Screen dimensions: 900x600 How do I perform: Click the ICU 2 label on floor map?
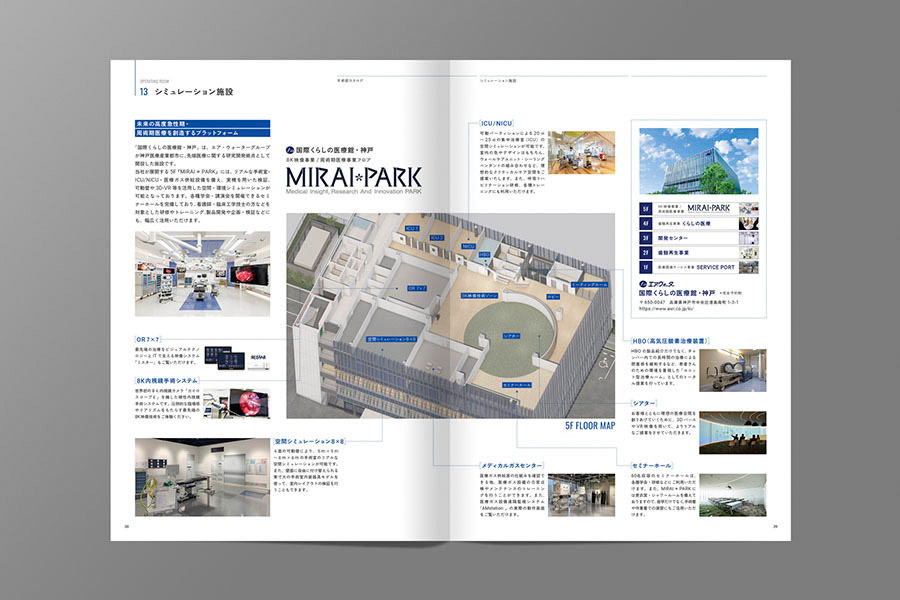point(437,237)
